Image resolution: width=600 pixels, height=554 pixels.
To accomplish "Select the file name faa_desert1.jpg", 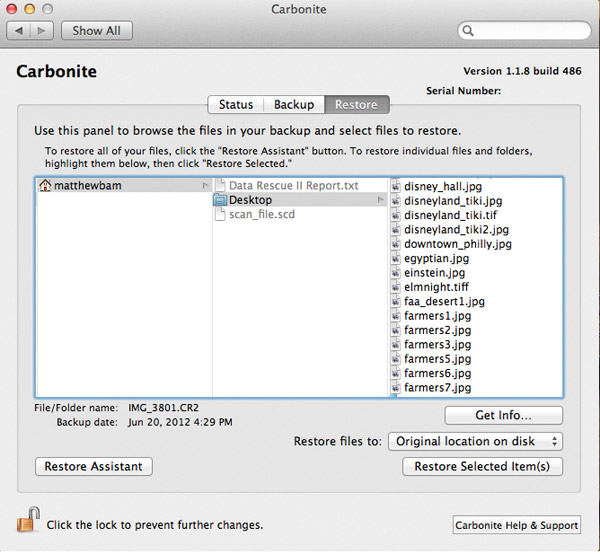I will [444, 301].
